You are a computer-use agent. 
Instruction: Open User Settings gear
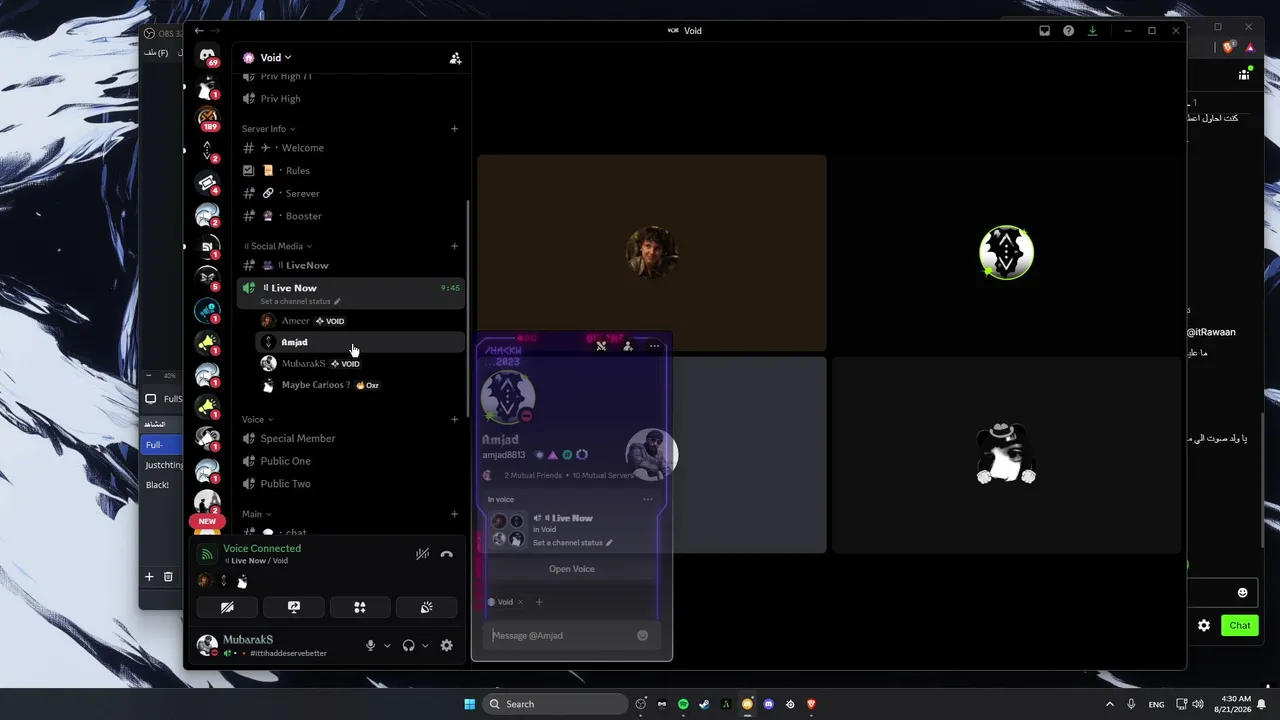[x=446, y=646]
